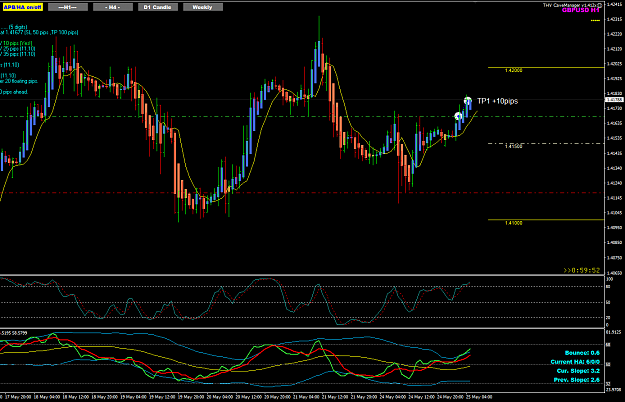
Task: Click the current price tag on the price axis
Action: click(x=614, y=100)
